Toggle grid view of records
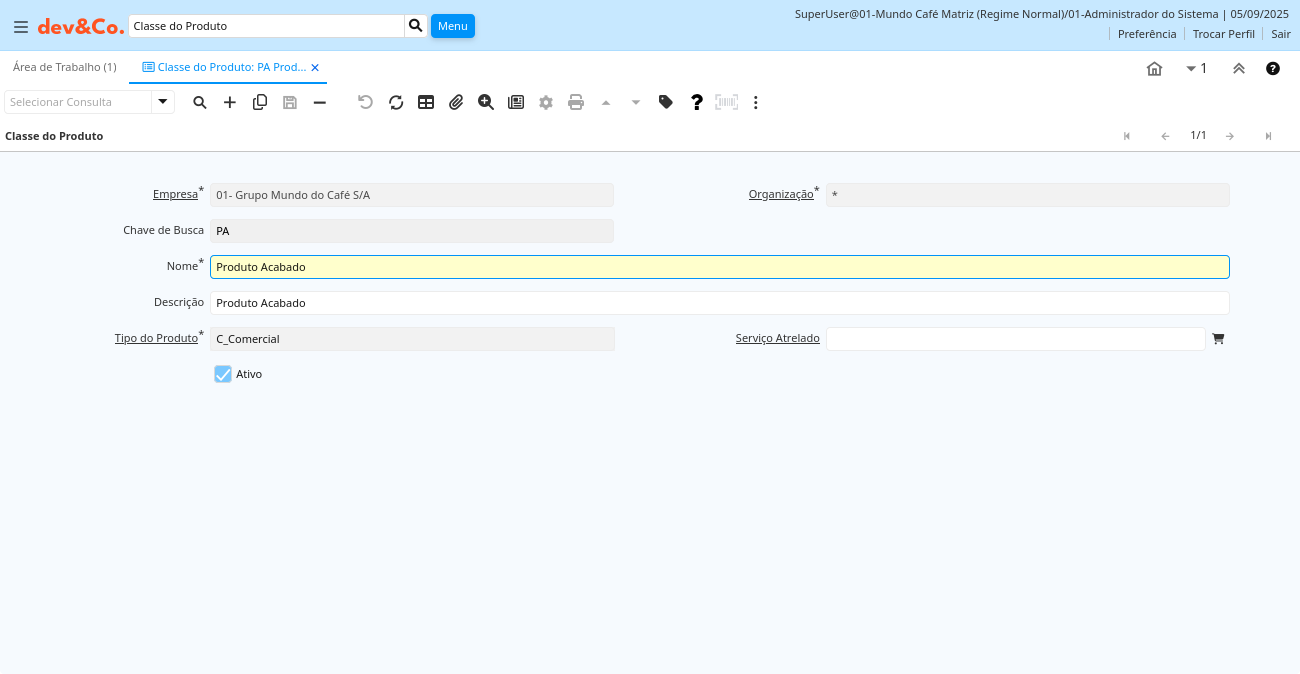 [x=426, y=102]
